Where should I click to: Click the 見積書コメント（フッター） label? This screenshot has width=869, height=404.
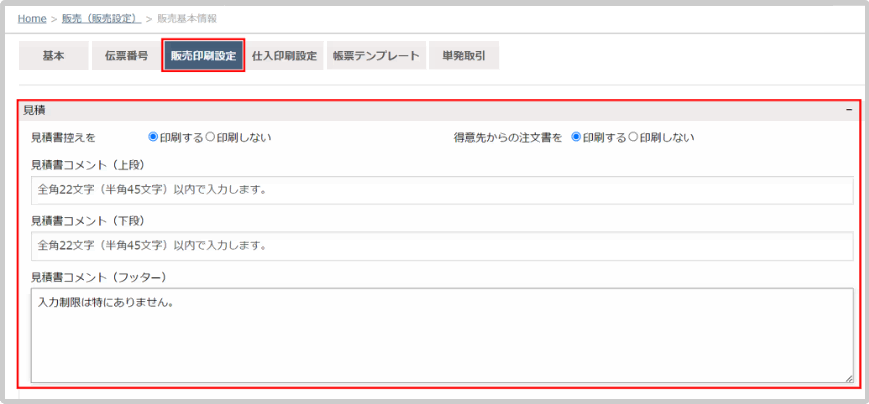98,276
